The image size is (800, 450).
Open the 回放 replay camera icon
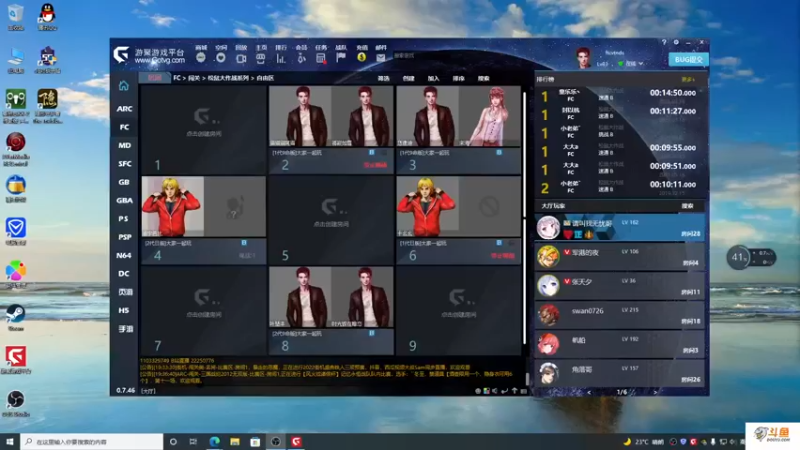coord(241,58)
